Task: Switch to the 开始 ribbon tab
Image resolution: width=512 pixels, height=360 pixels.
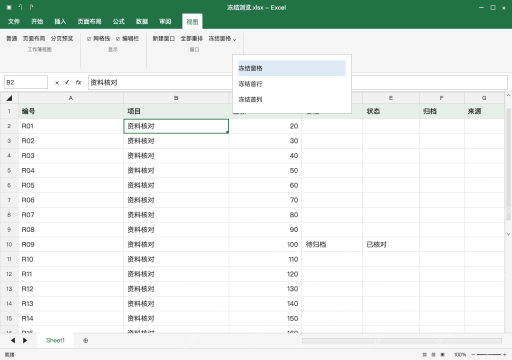Action: pos(37,22)
